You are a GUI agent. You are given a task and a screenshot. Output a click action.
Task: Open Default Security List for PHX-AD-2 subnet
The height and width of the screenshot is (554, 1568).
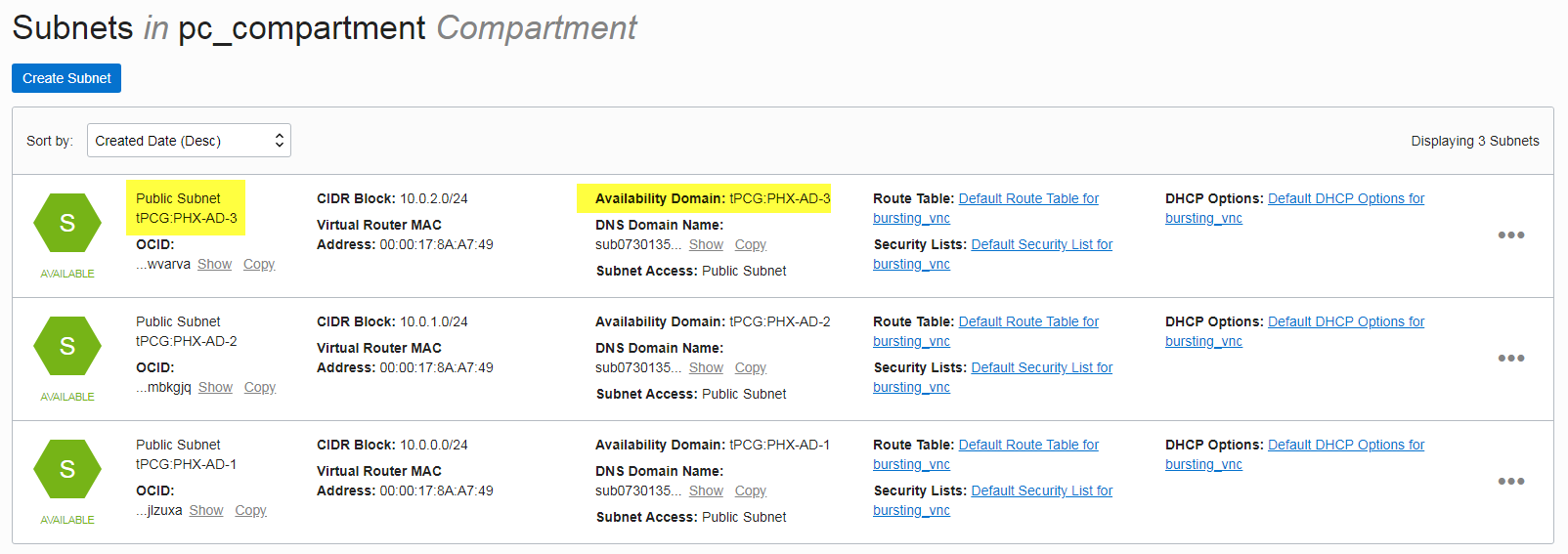click(x=1041, y=367)
